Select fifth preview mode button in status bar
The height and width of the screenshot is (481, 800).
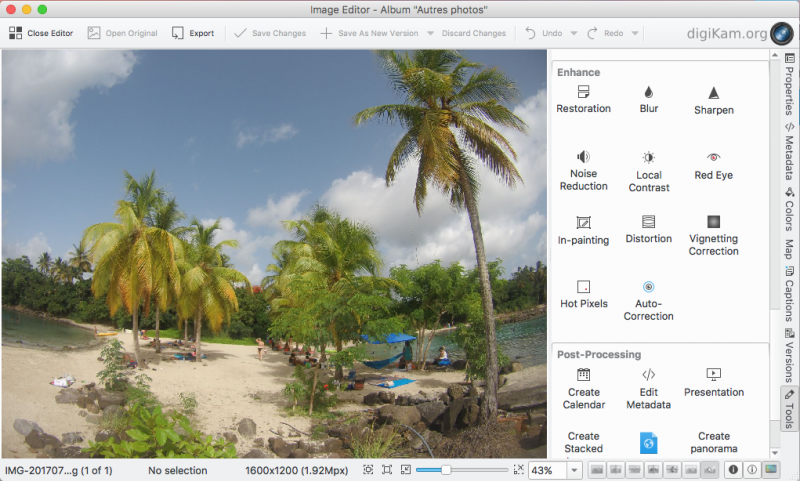coord(672,470)
